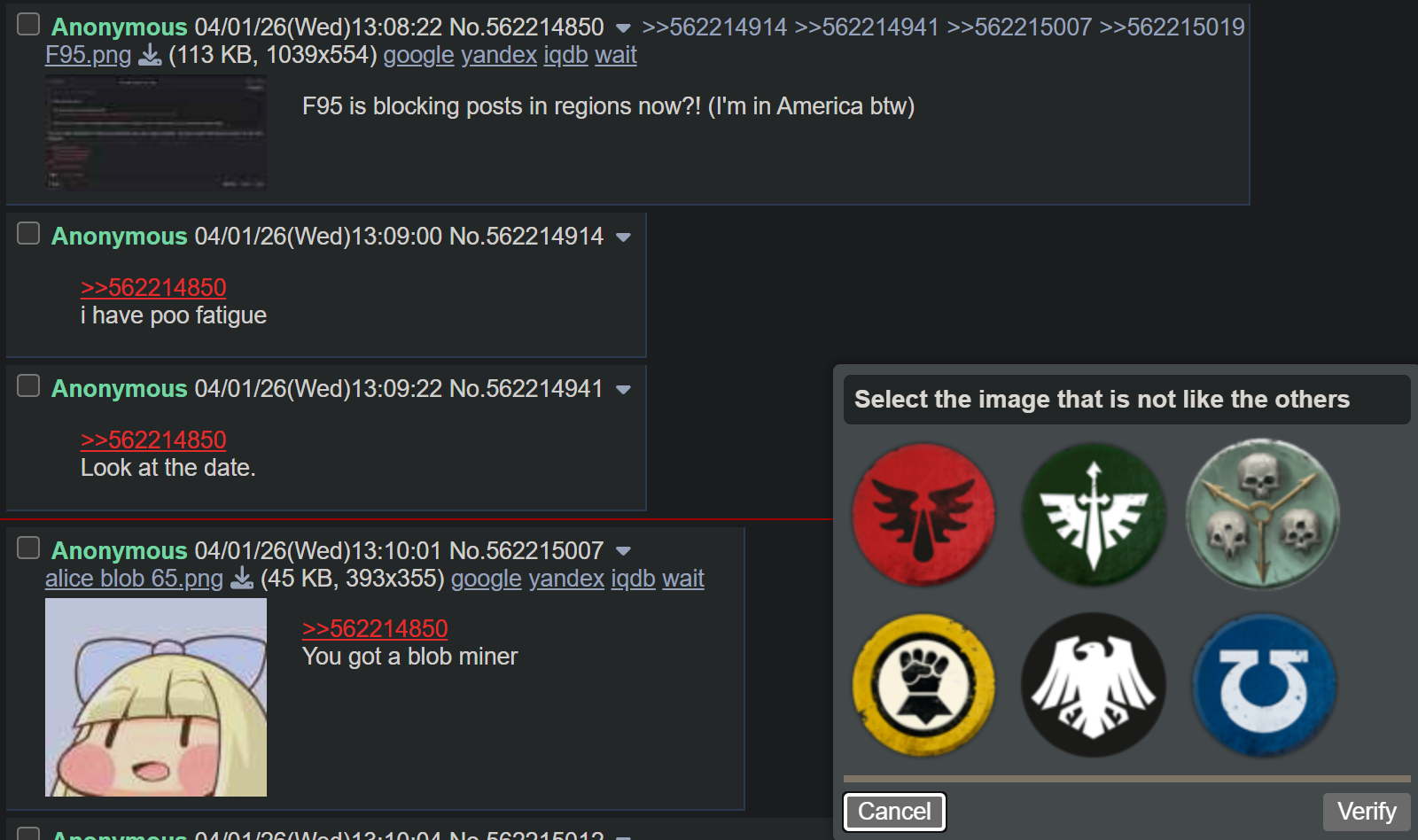Open the alice blob thumbnail image
The image size is (1418, 840).
[x=156, y=697]
